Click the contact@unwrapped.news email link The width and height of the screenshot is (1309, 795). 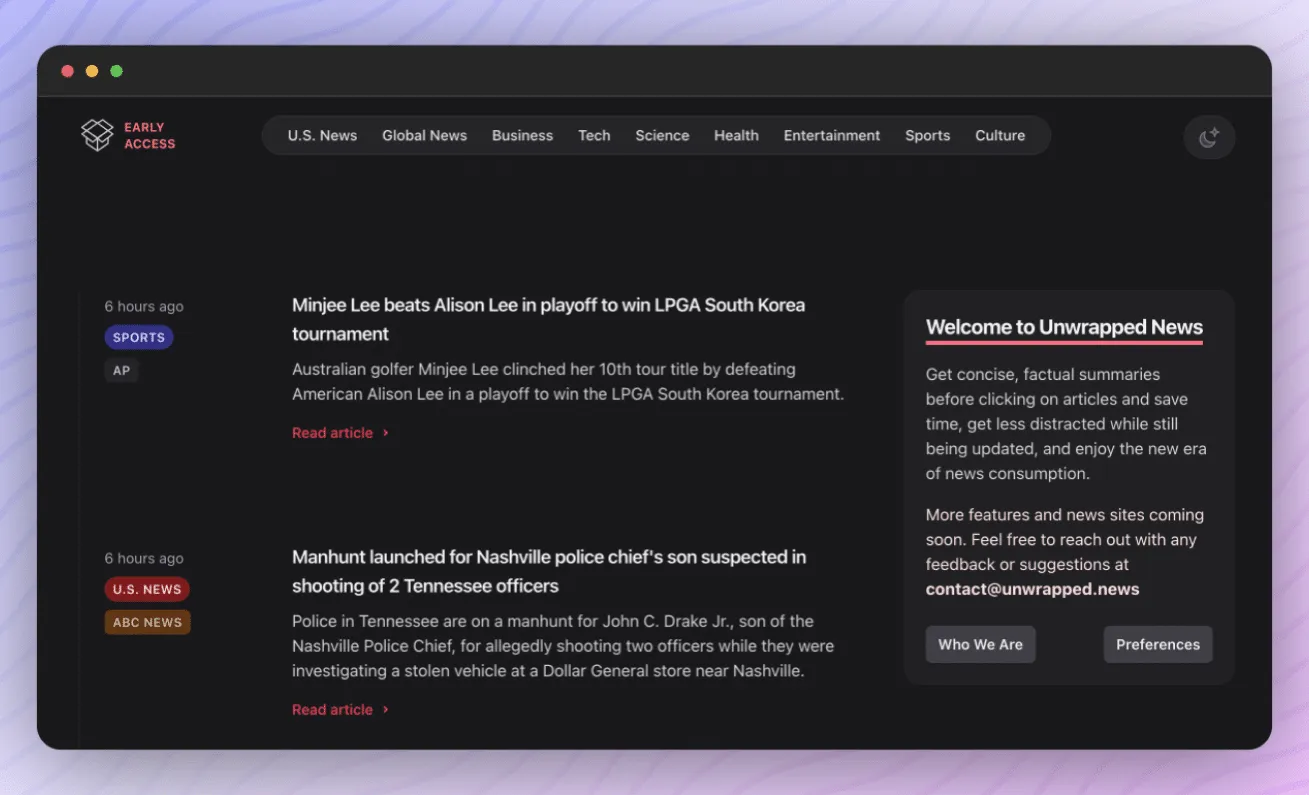(1032, 589)
